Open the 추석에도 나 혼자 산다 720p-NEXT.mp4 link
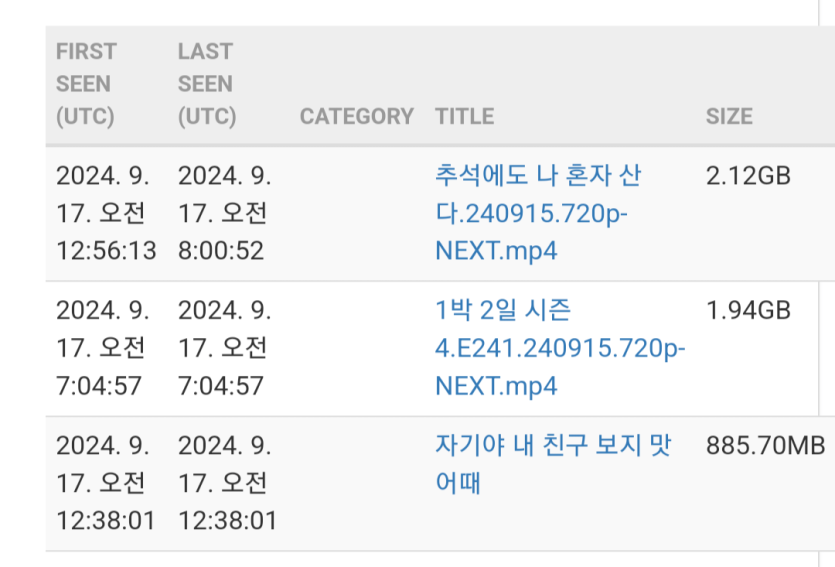This screenshot has height=567, width=835. (x=538, y=213)
